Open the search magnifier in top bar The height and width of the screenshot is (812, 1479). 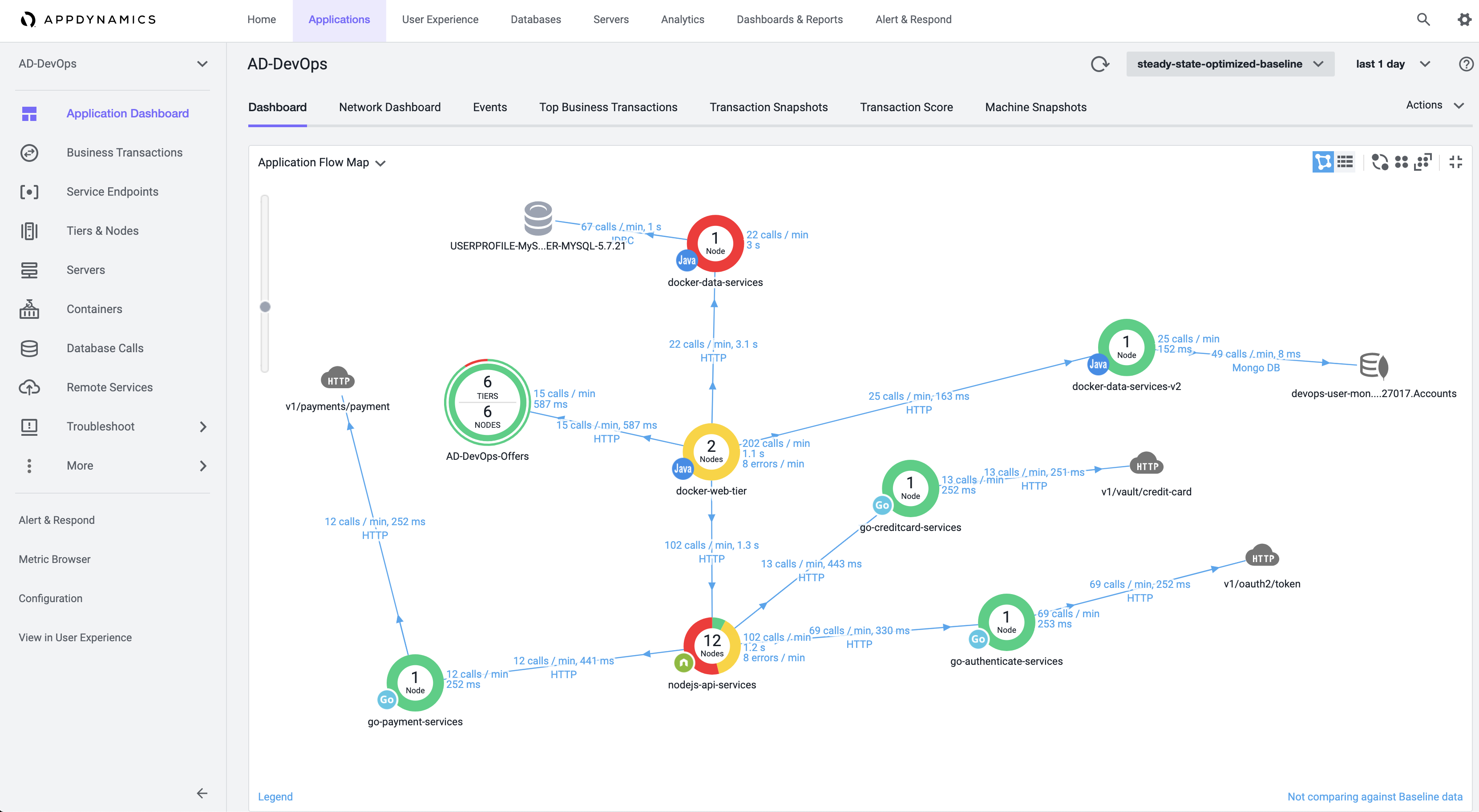coord(1423,20)
